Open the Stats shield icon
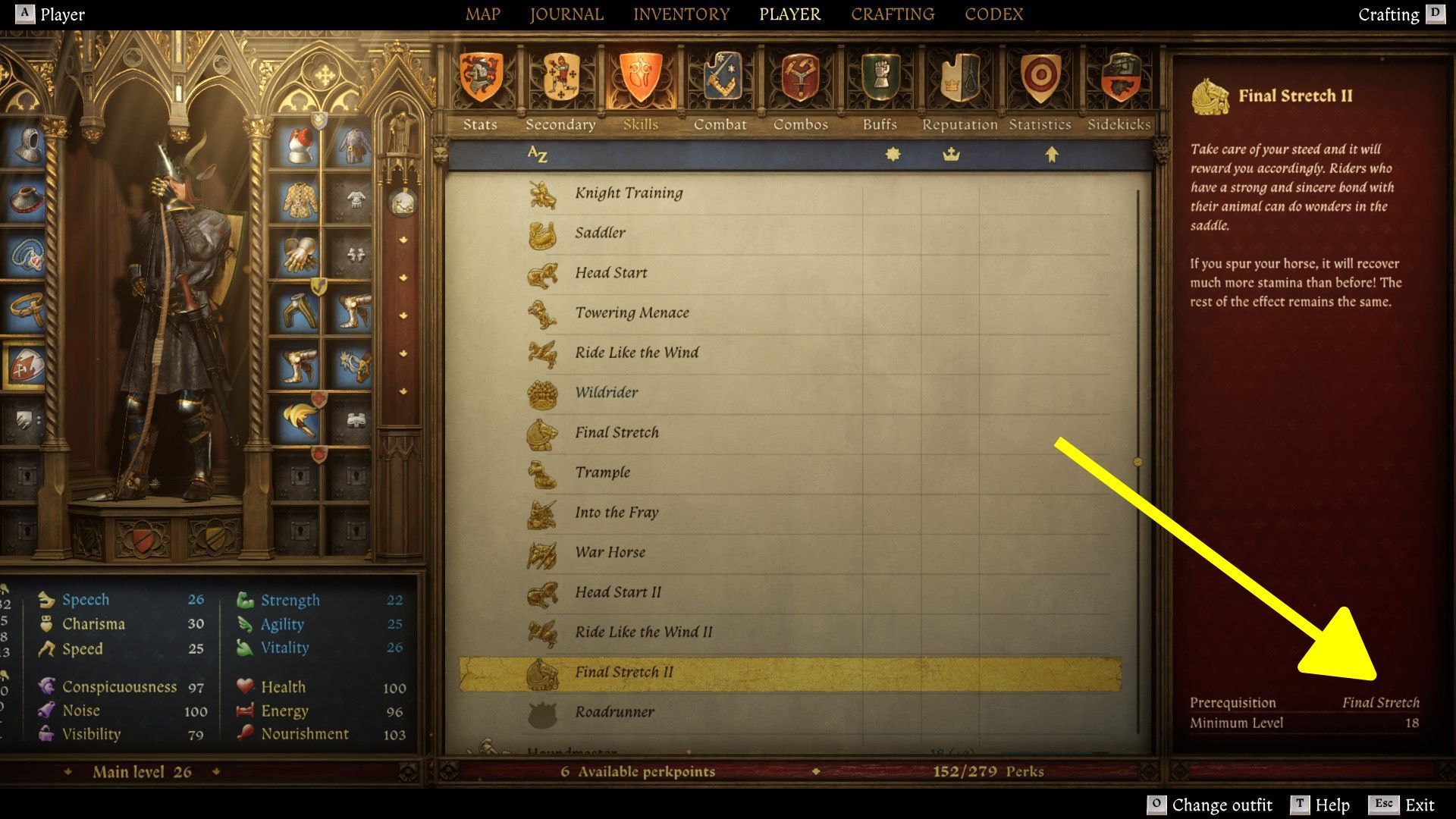The height and width of the screenshot is (819, 1456). click(x=480, y=77)
